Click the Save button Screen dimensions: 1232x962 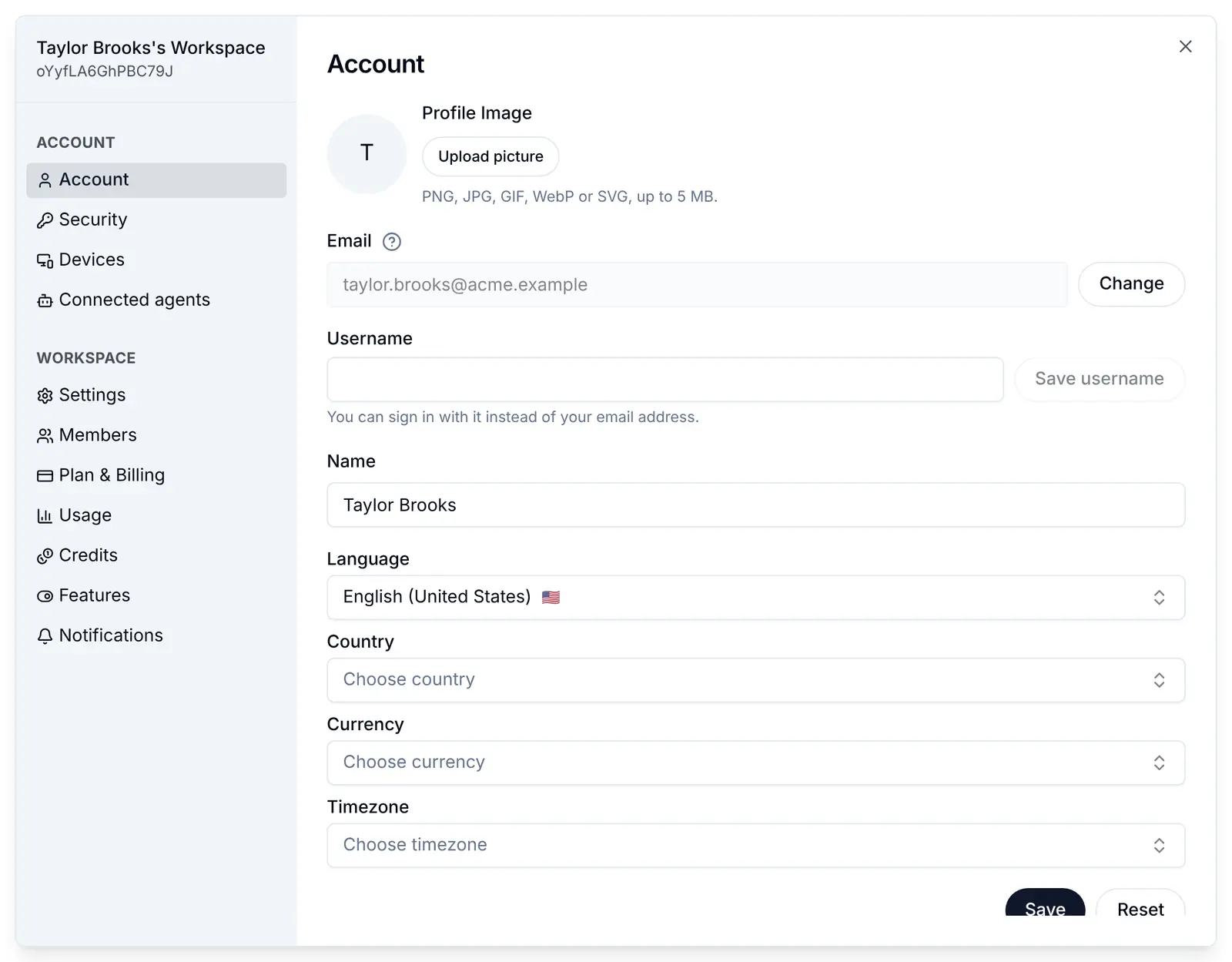[1045, 903]
